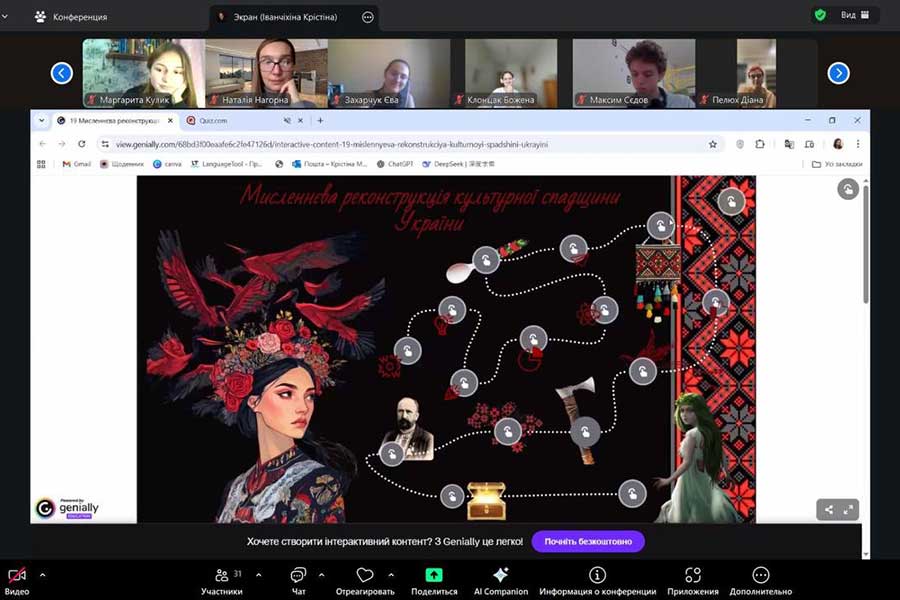Open the Усі закладки bookmarks folder

(x=837, y=164)
